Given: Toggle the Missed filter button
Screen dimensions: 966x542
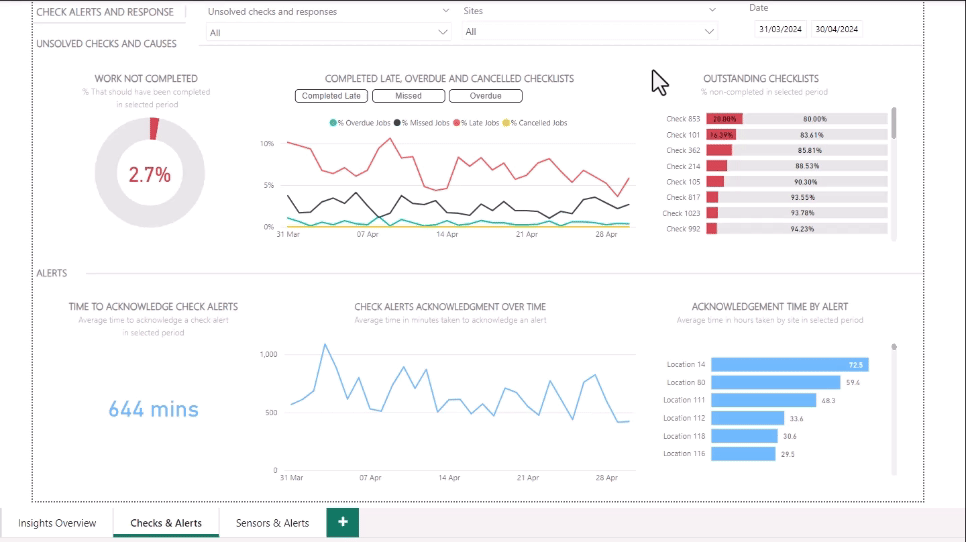Looking at the screenshot, I should [x=408, y=96].
